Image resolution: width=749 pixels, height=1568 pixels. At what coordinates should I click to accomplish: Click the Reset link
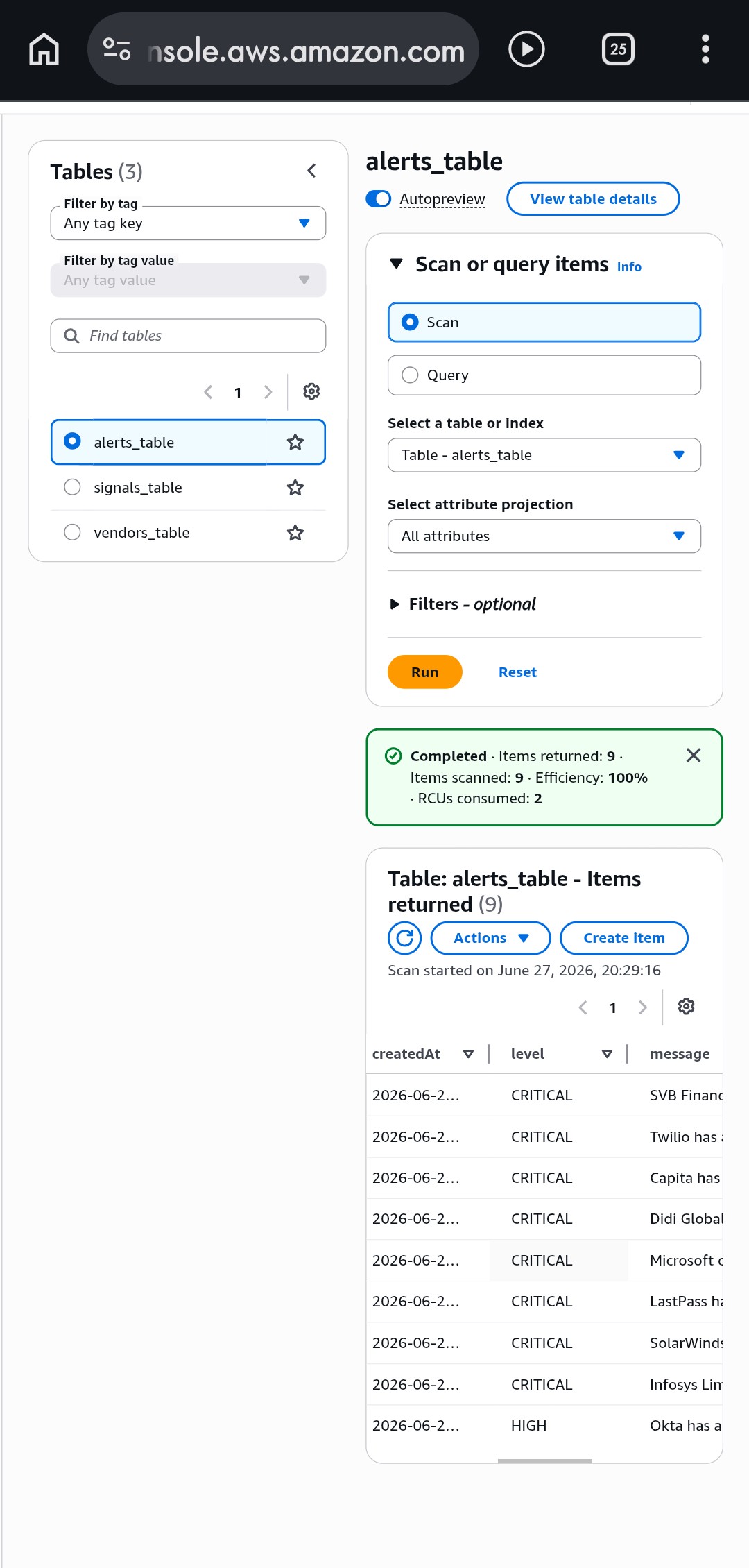tap(517, 672)
